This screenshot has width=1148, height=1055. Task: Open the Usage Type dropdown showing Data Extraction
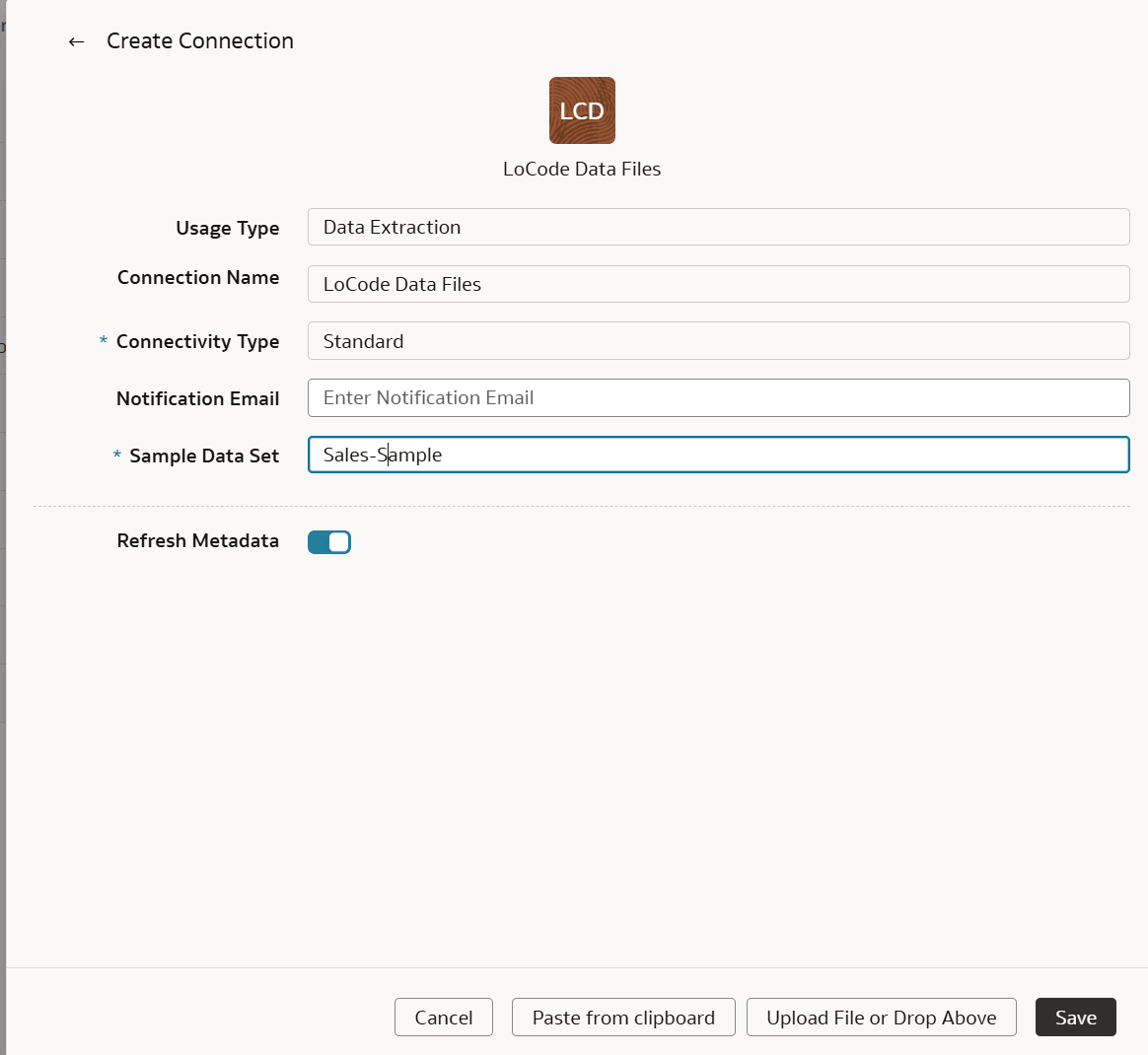(718, 227)
